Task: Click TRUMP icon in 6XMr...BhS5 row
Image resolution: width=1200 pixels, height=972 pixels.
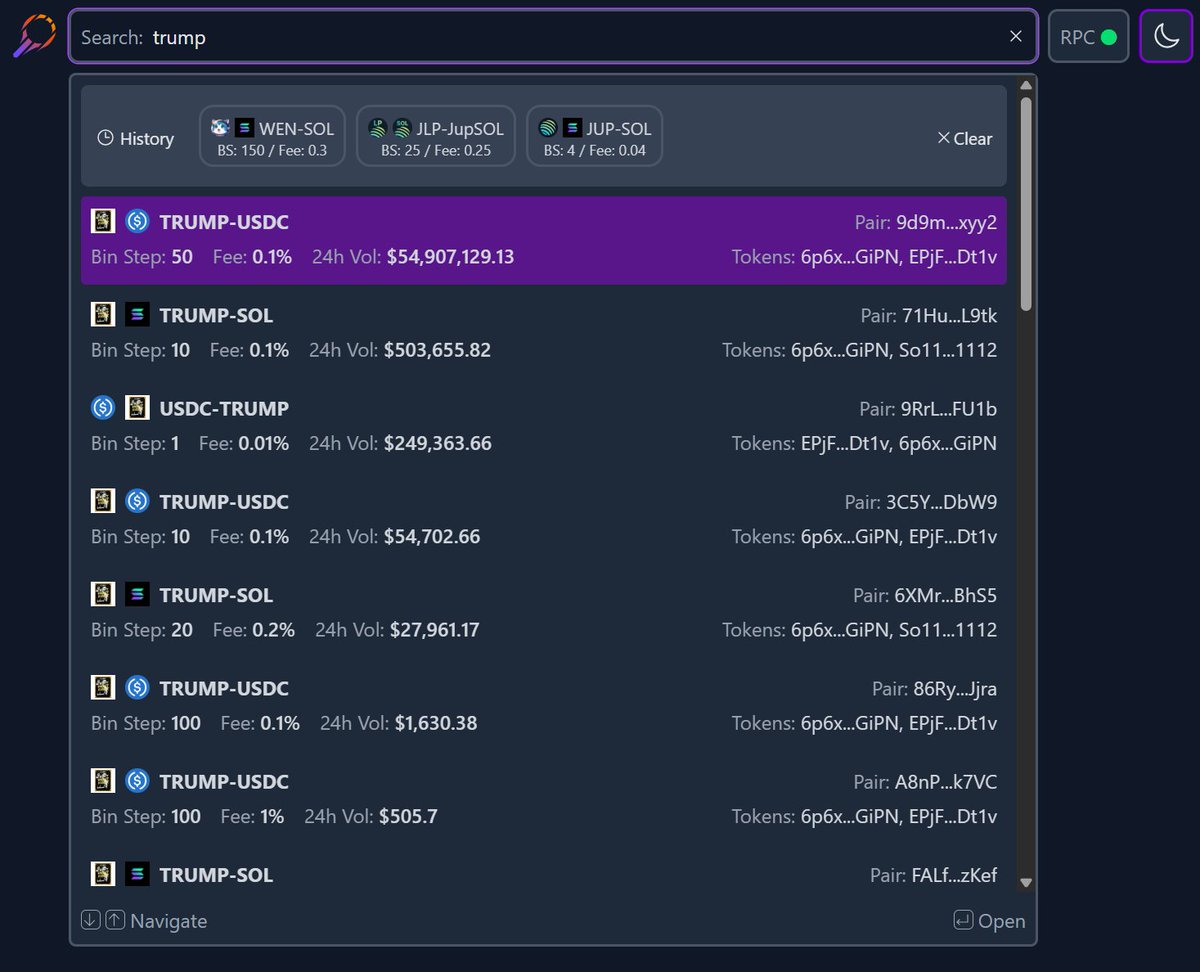Action: pyautogui.click(x=103, y=594)
